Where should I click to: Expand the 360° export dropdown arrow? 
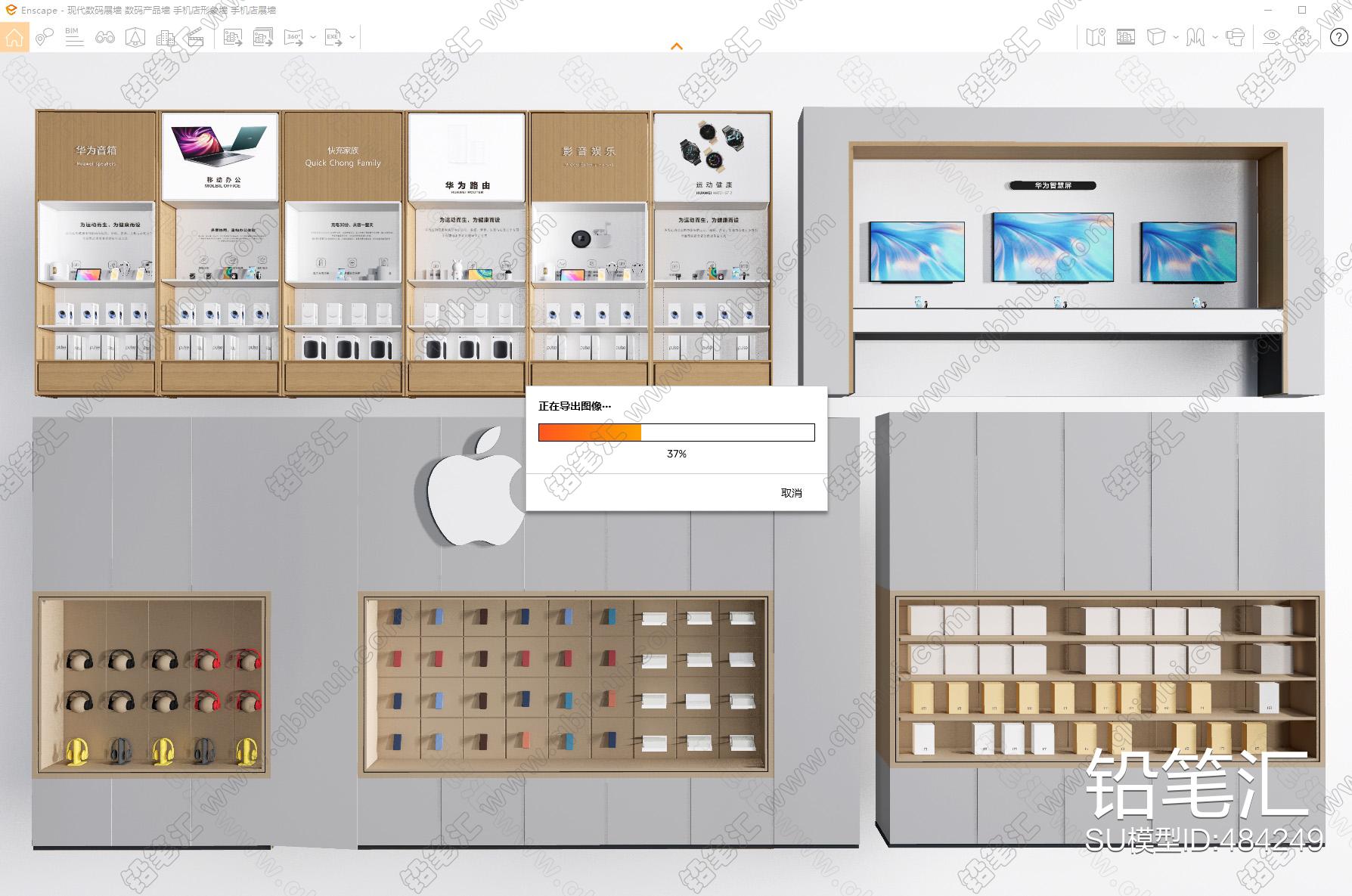(x=312, y=37)
